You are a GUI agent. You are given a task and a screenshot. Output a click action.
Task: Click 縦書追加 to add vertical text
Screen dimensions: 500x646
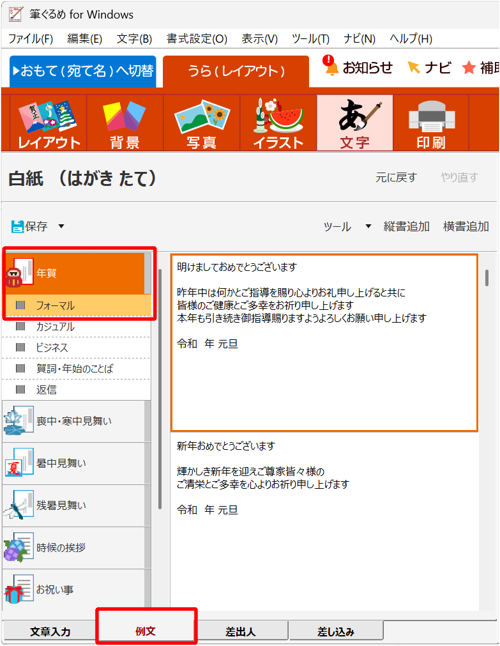pyautogui.click(x=407, y=226)
